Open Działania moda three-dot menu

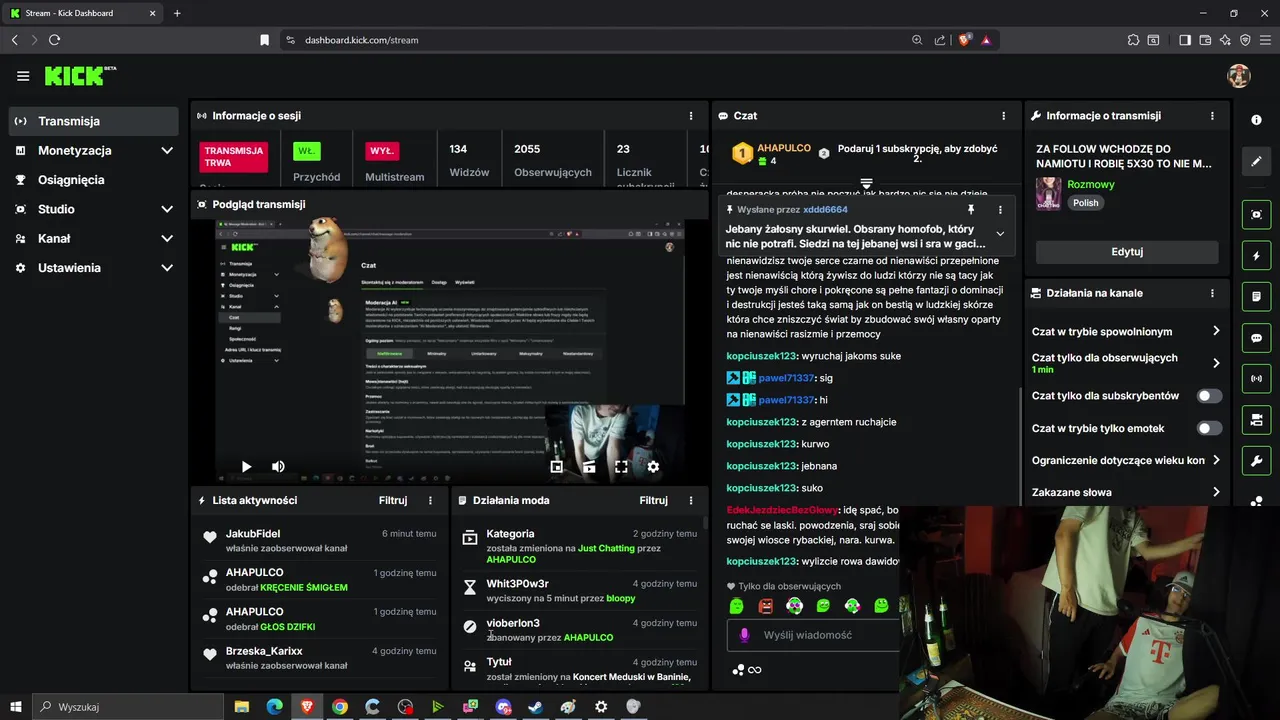(690, 500)
